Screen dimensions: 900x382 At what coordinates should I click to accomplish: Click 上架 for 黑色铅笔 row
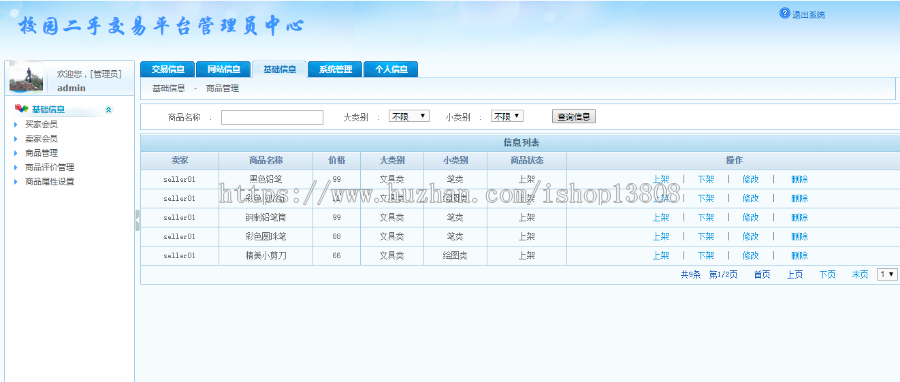click(661, 179)
